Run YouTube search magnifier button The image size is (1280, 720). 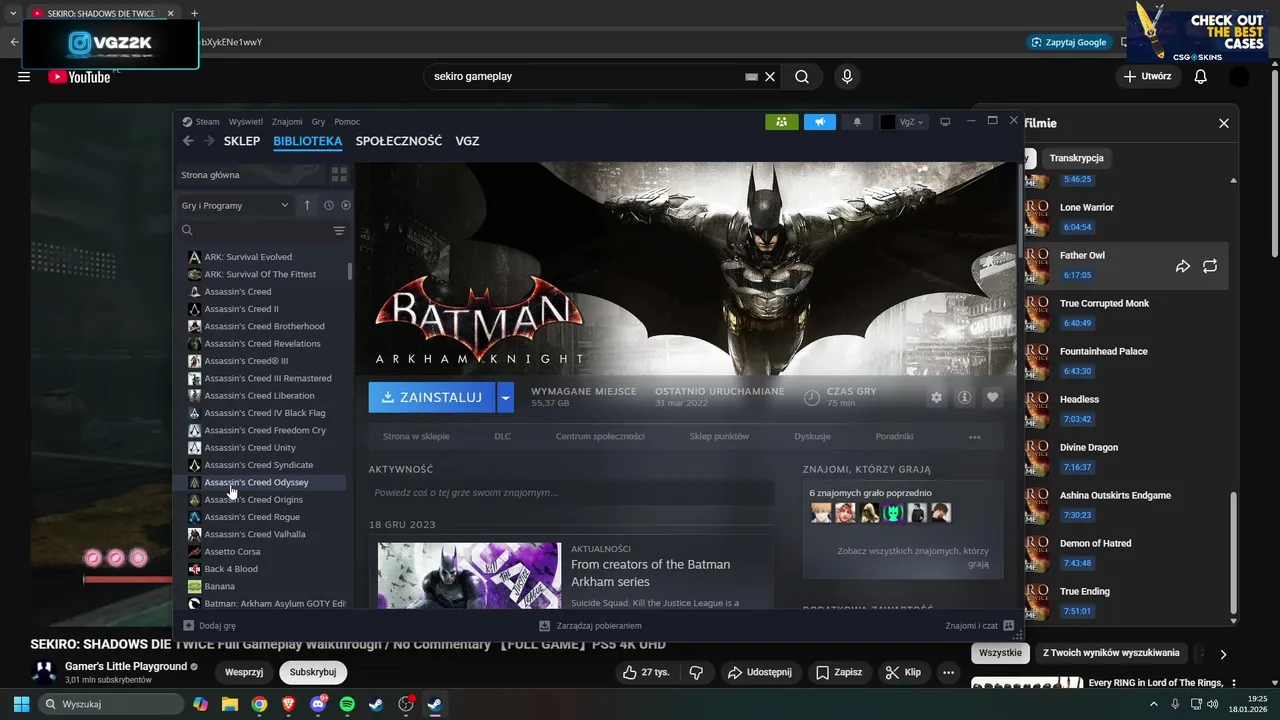pos(802,76)
